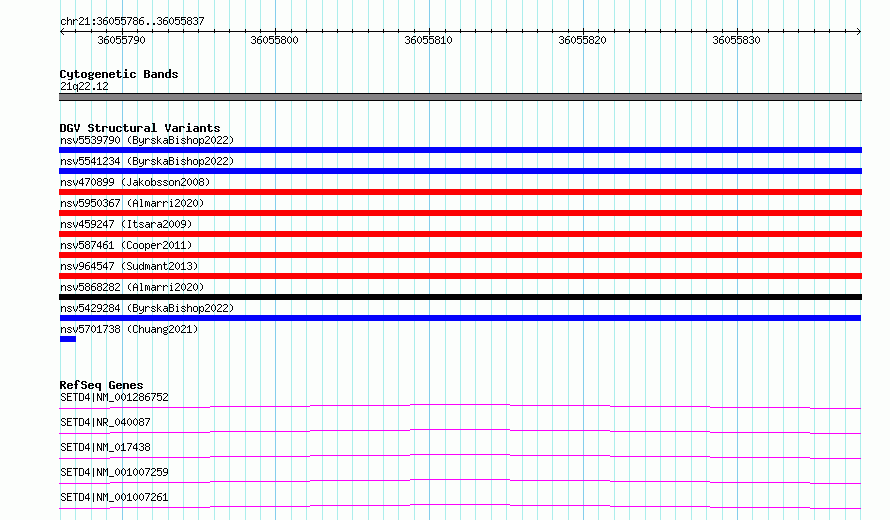Open SETD4|NM_001007261 transcript label
The image size is (890, 520).
[114, 497]
